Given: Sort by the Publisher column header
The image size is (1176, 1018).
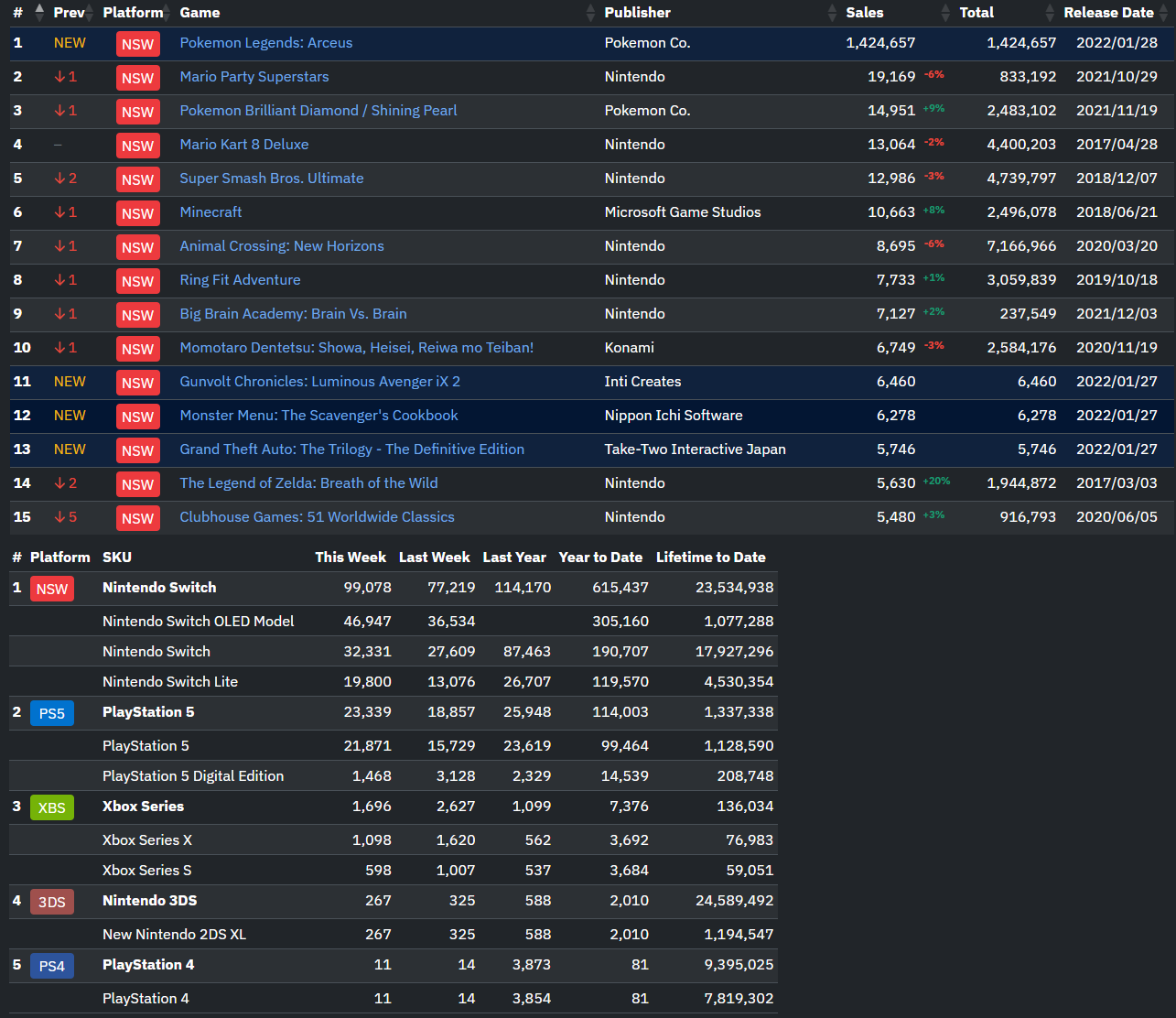Looking at the screenshot, I should tap(637, 13).
